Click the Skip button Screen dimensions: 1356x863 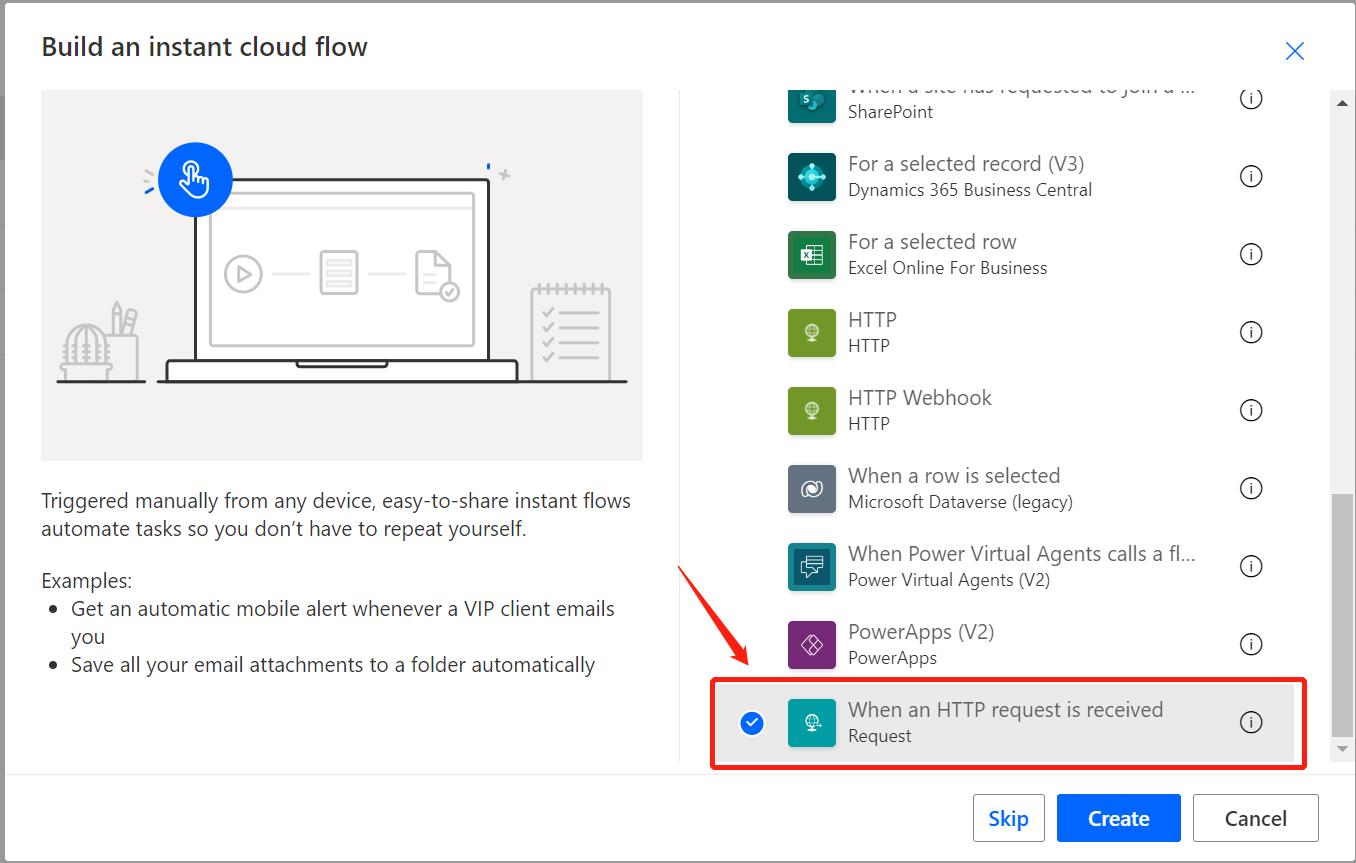coord(1009,818)
